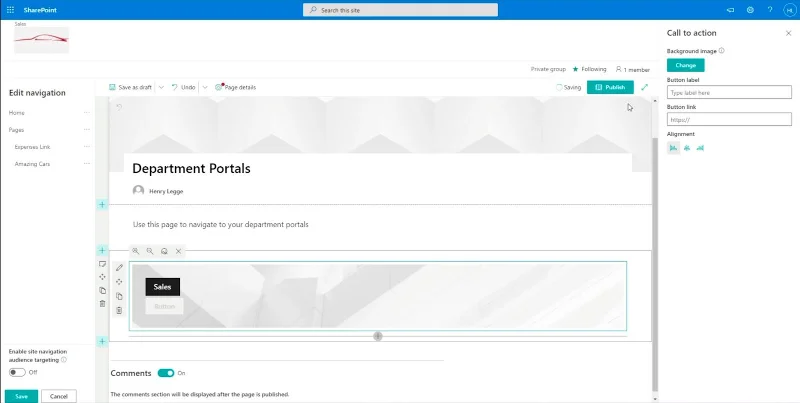Click the Change background image button
Image resolution: width=800 pixels, height=403 pixels.
[x=685, y=65]
